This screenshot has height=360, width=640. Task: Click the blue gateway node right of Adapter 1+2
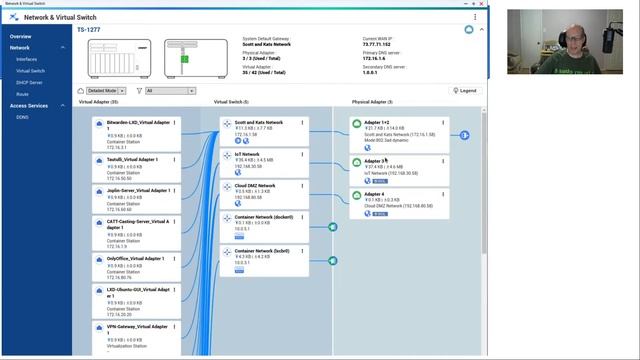click(464, 135)
